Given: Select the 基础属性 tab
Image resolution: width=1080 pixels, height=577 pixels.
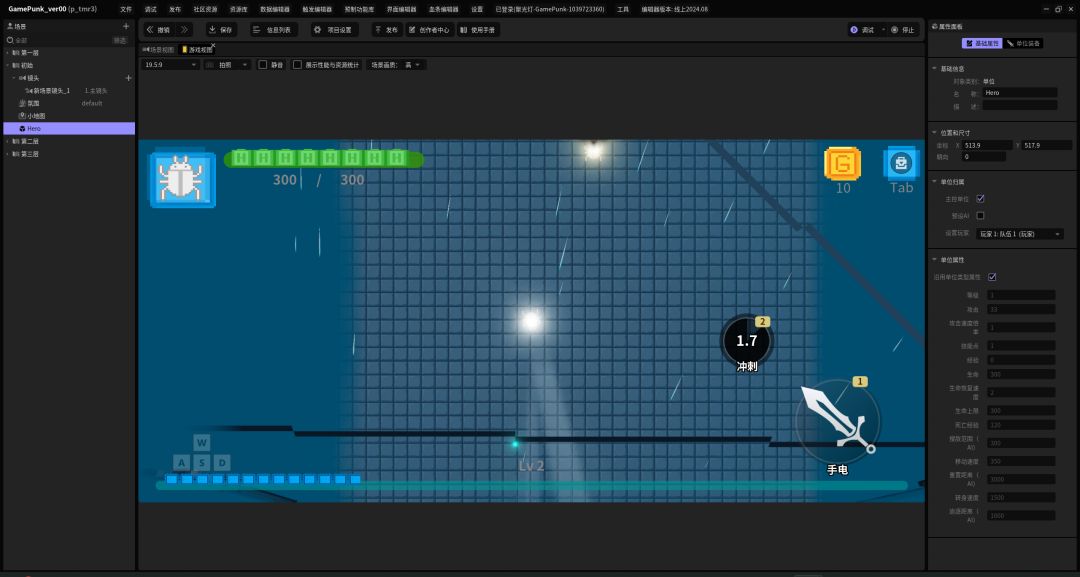Looking at the screenshot, I should tap(982, 43).
